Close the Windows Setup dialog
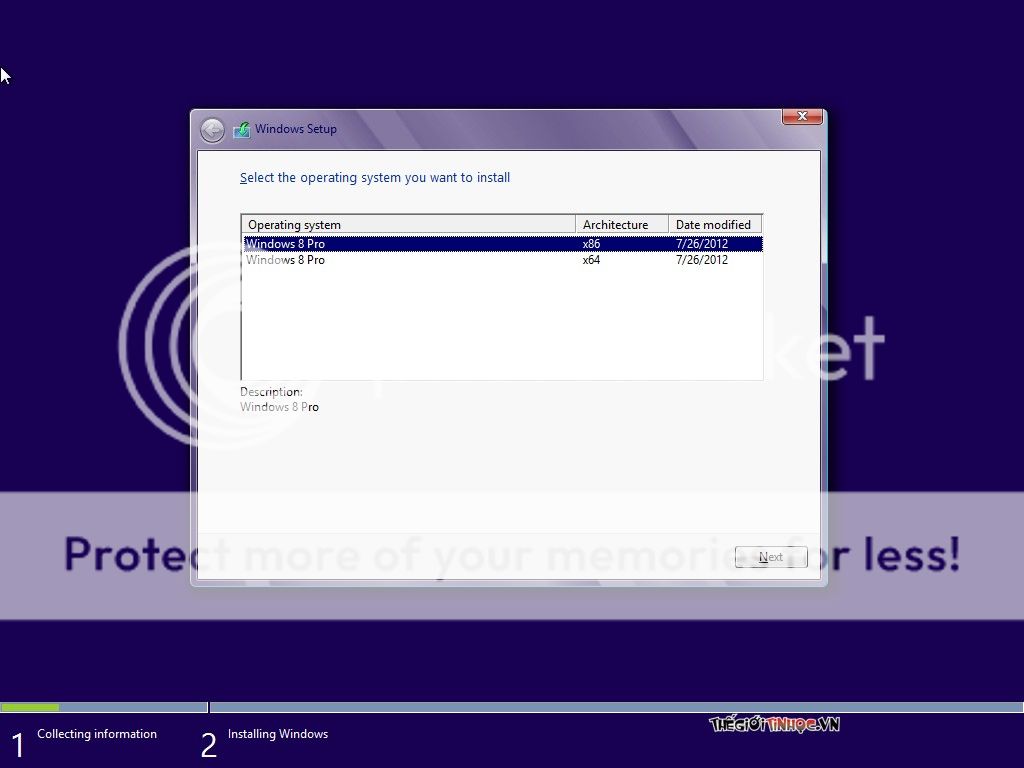This screenshot has width=1024, height=768. (802, 117)
